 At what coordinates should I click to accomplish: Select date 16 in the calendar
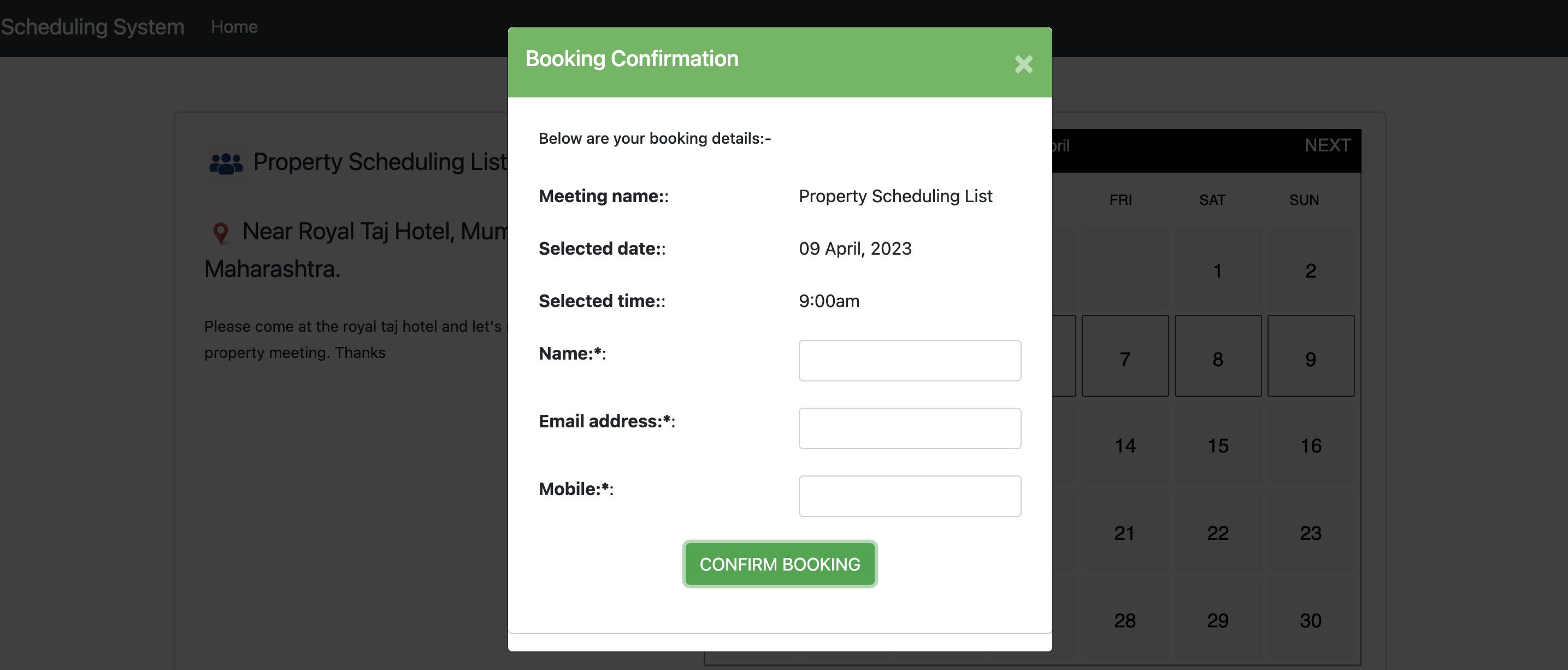pyautogui.click(x=1311, y=446)
